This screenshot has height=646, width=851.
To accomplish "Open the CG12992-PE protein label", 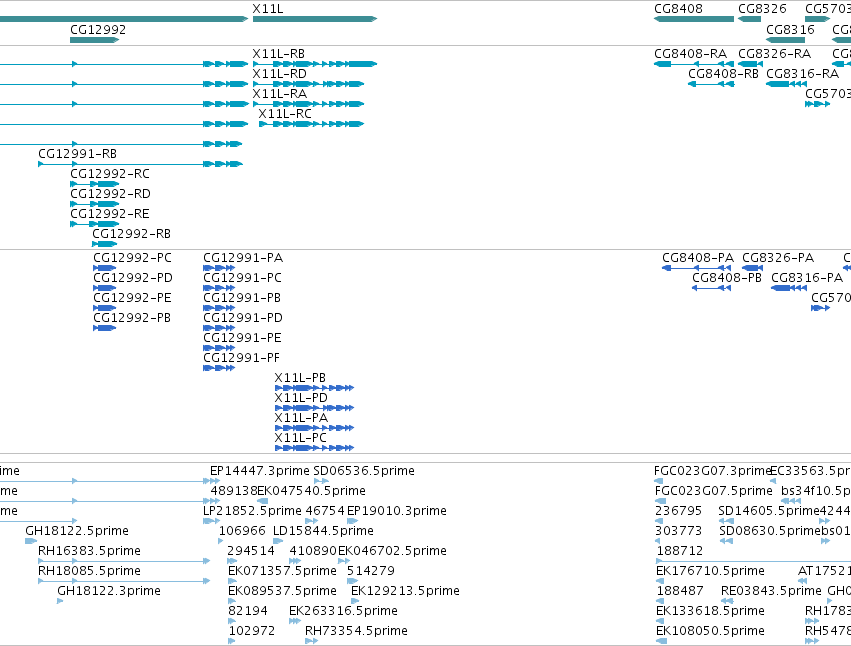I will [x=132, y=298].
